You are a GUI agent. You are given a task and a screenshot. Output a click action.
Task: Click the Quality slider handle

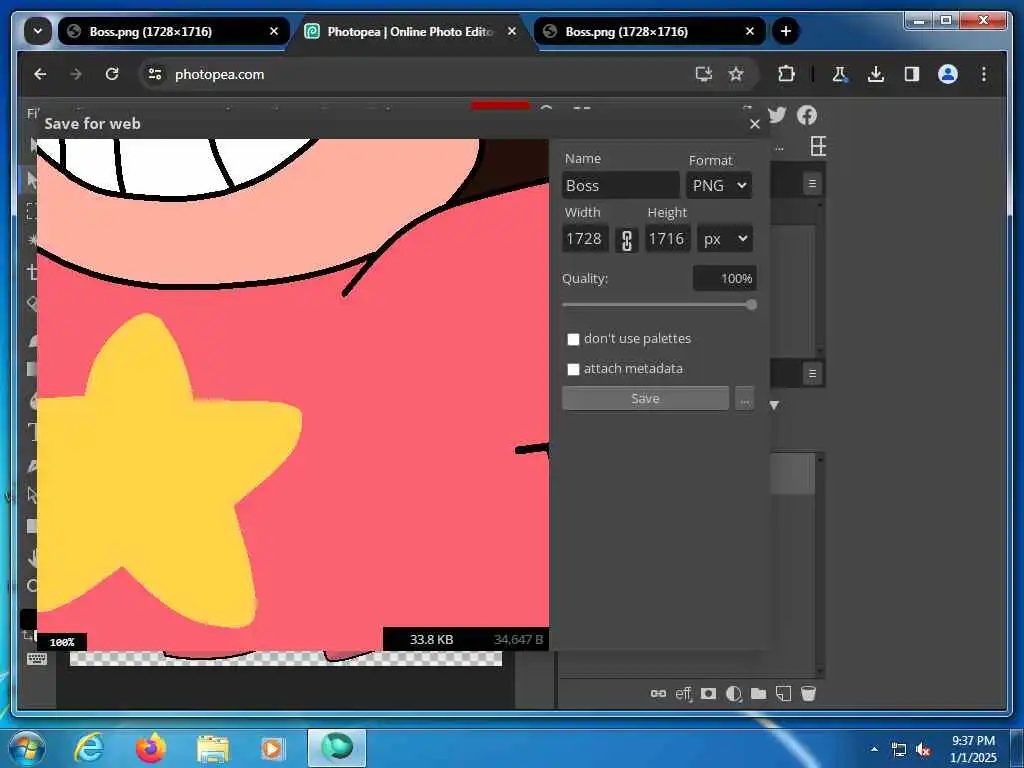(752, 305)
